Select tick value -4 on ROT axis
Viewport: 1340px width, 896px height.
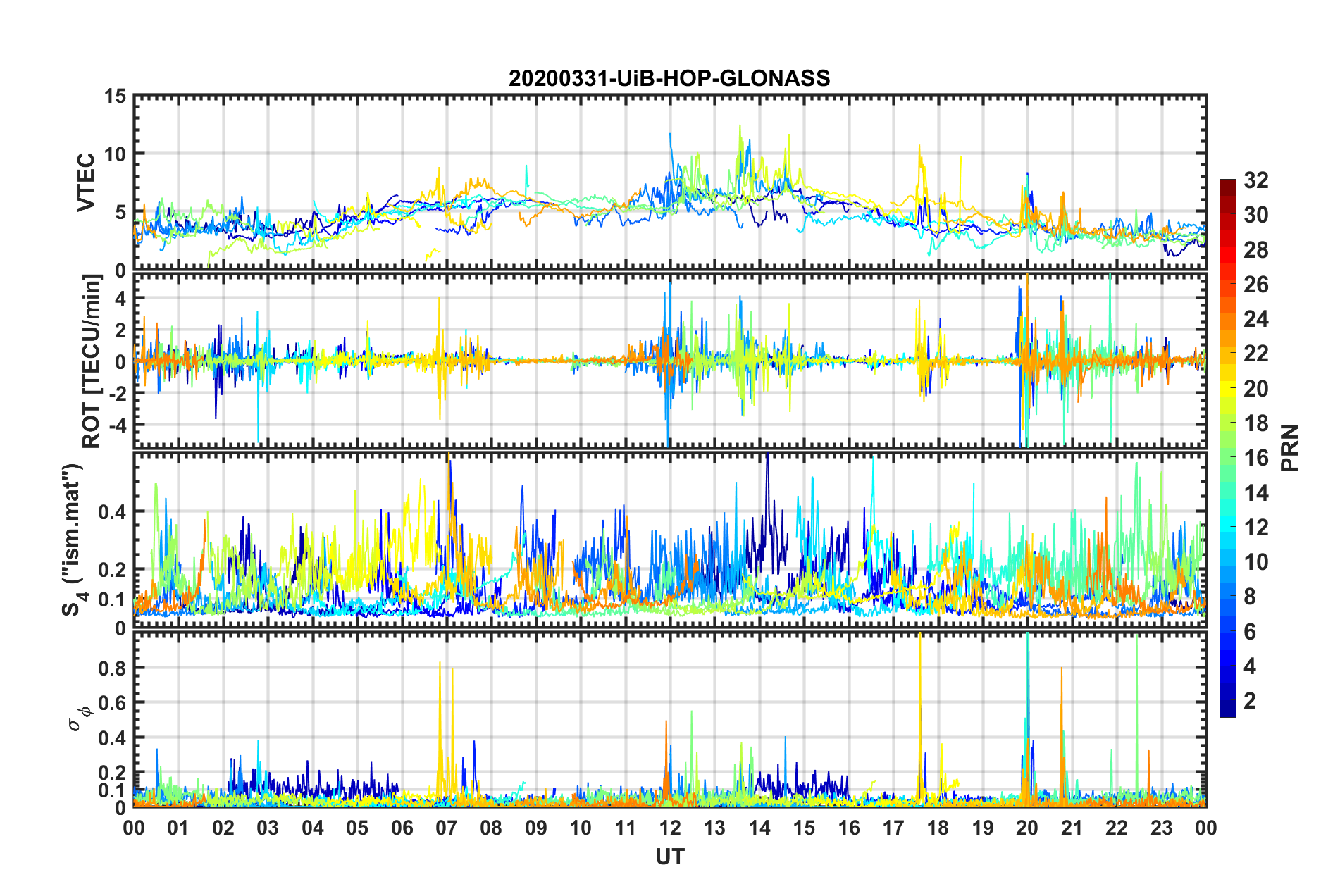[118, 425]
